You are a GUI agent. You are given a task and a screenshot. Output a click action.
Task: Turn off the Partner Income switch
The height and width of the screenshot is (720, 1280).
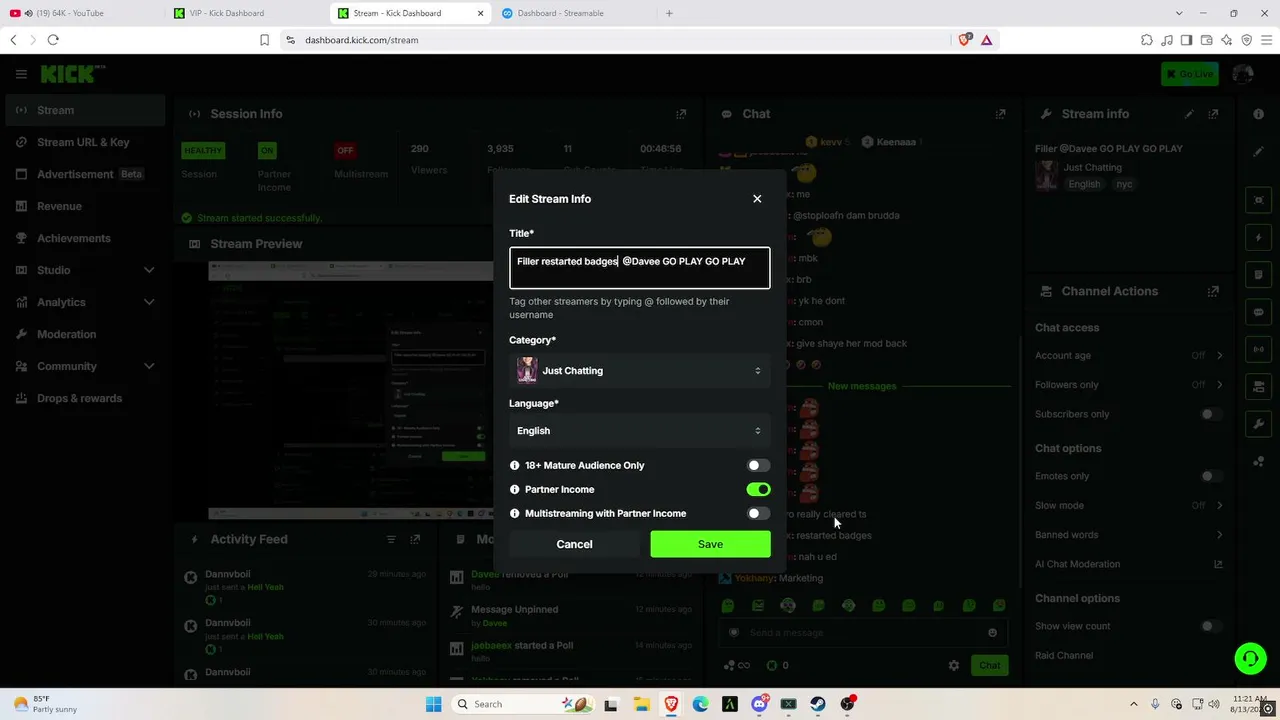tap(758, 489)
